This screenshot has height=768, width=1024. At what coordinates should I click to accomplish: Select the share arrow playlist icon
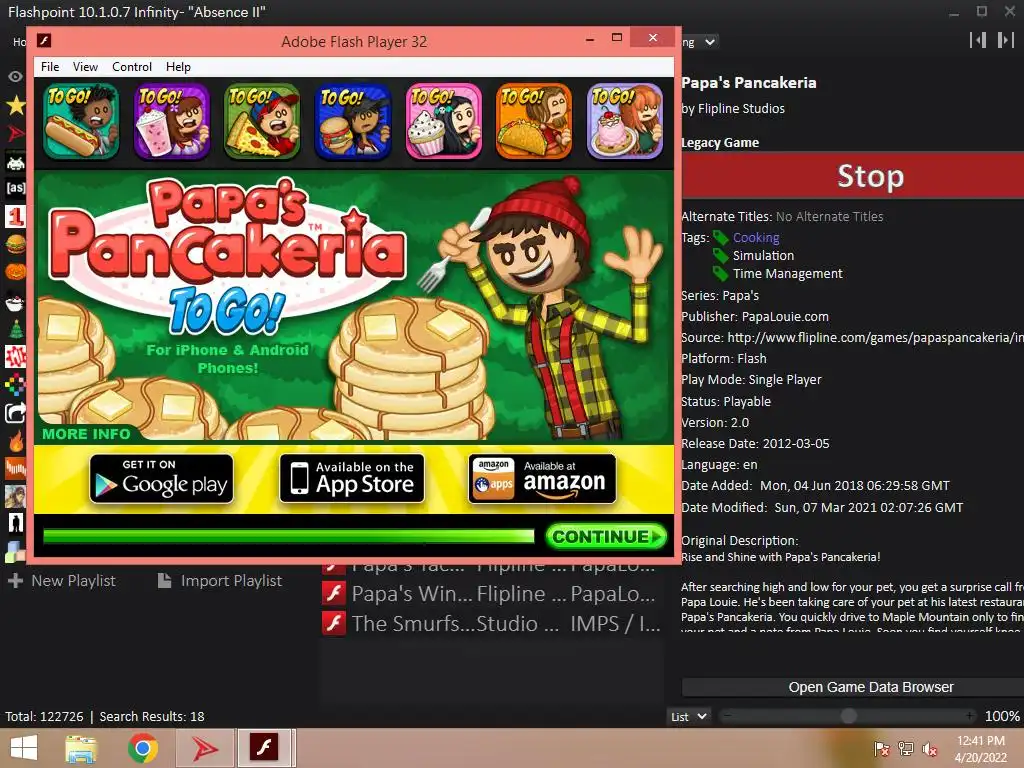point(15,413)
